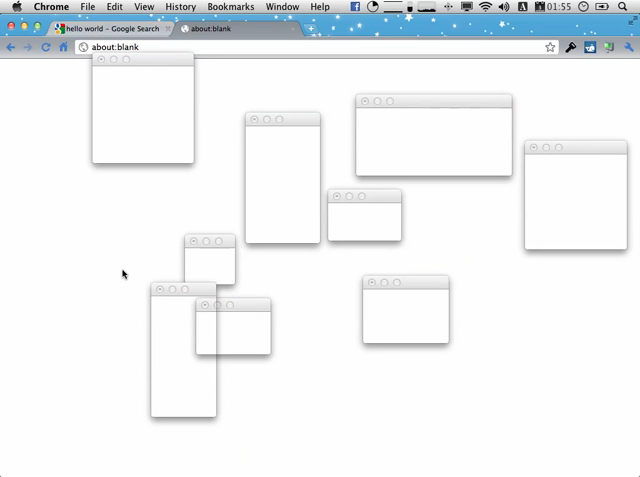This screenshot has width=640, height=477.
Task: Open the History menu
Action: (180, 7)
